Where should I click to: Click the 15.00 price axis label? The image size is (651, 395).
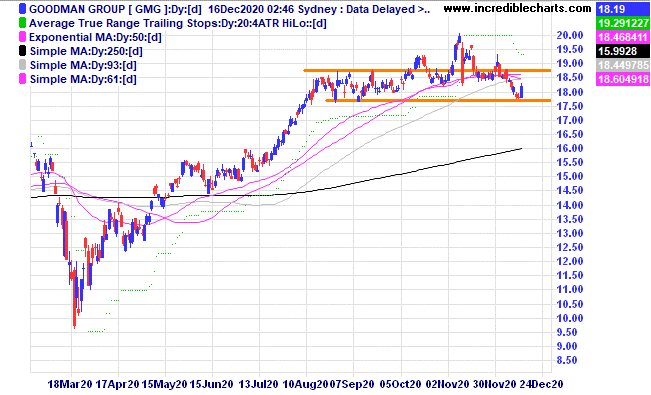tap(570, 177)
